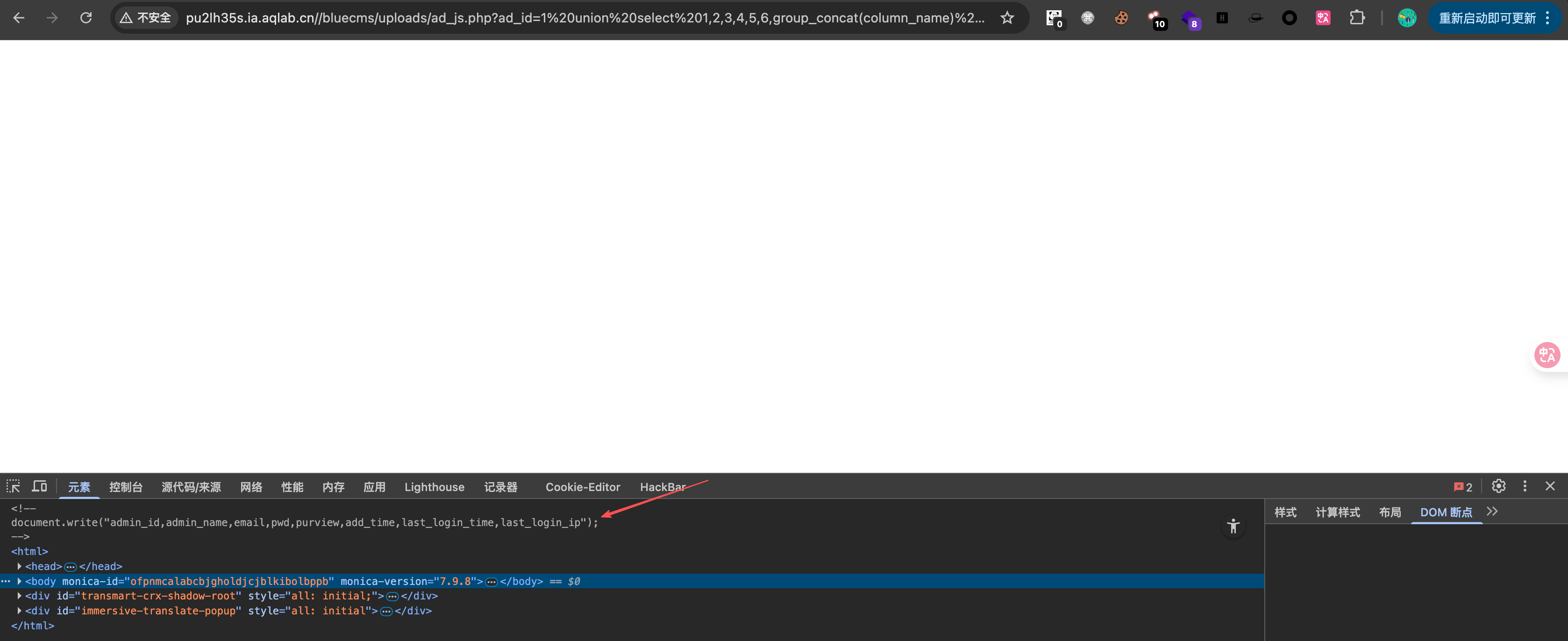Click the floating immersive translate button
Viewport: 1568px width, 641px height.
click(1547, 355)
